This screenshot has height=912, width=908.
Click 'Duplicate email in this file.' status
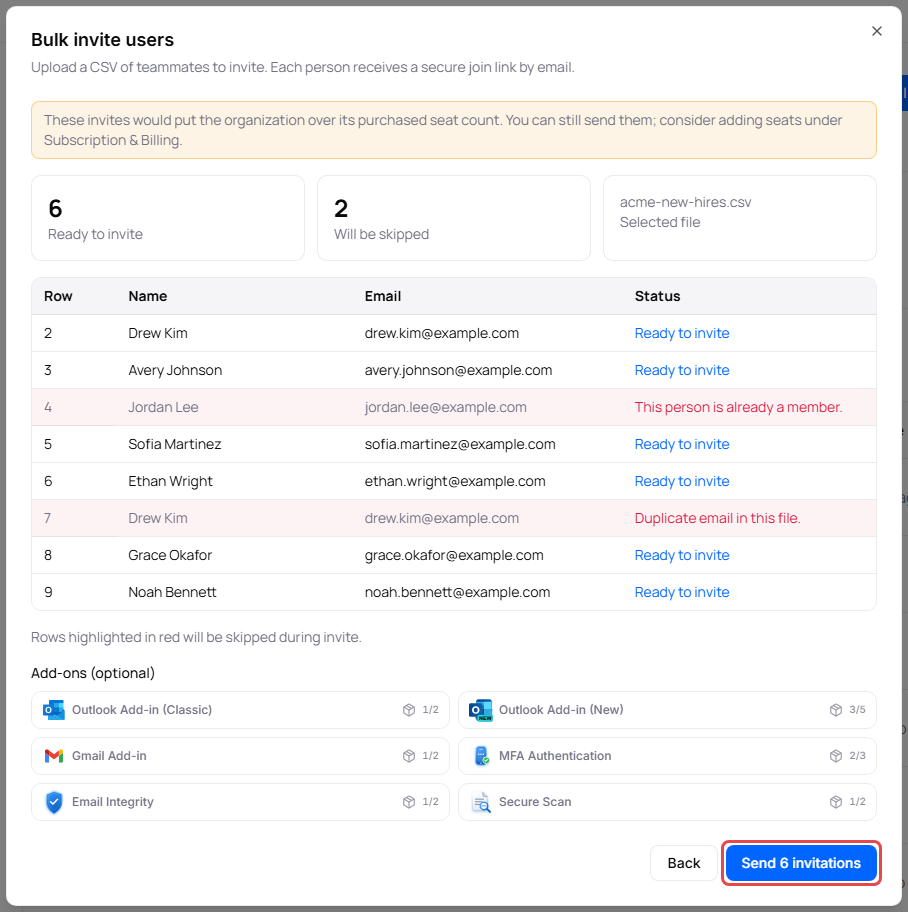(717, 518)
